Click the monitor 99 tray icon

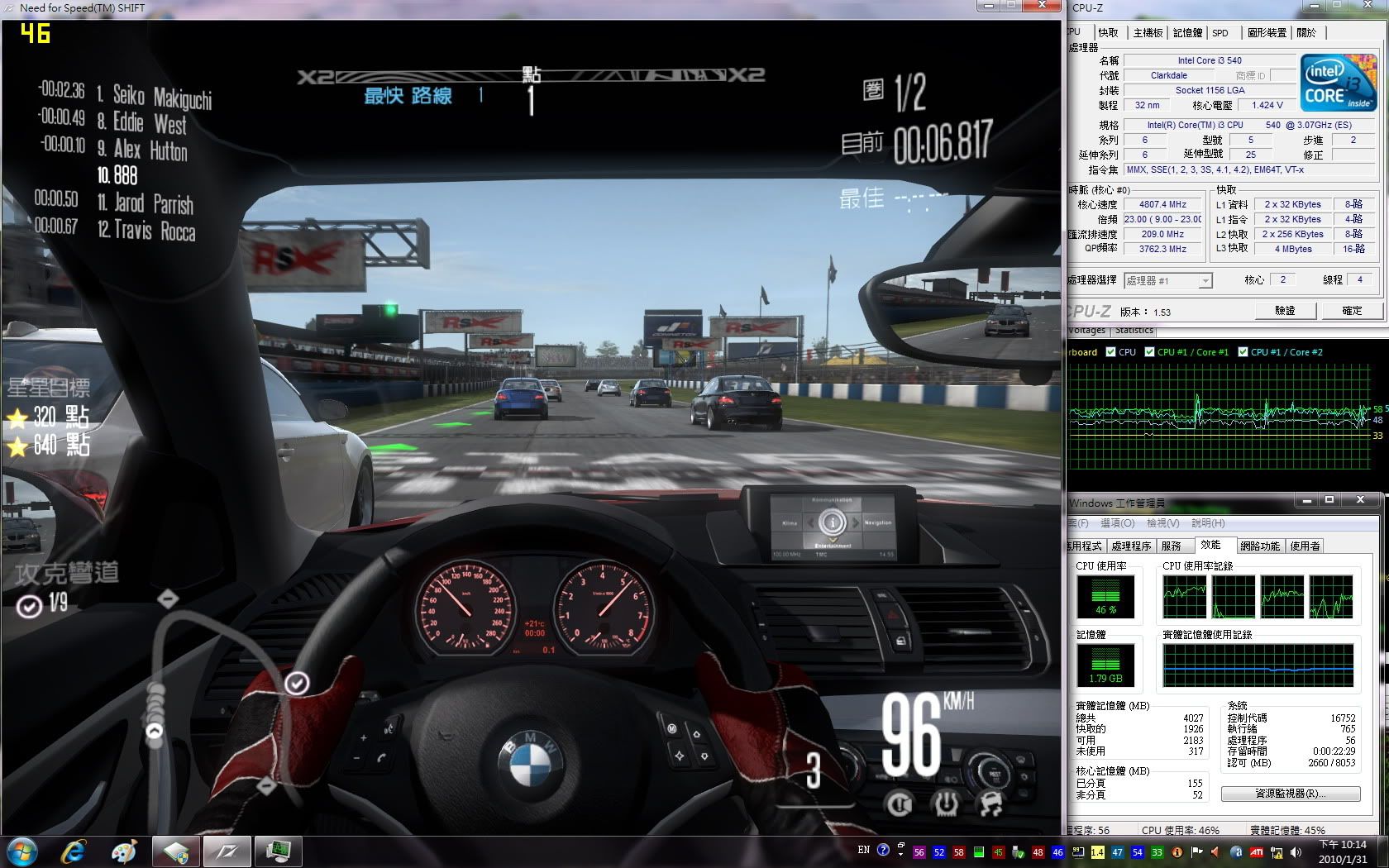[1077, 852]
